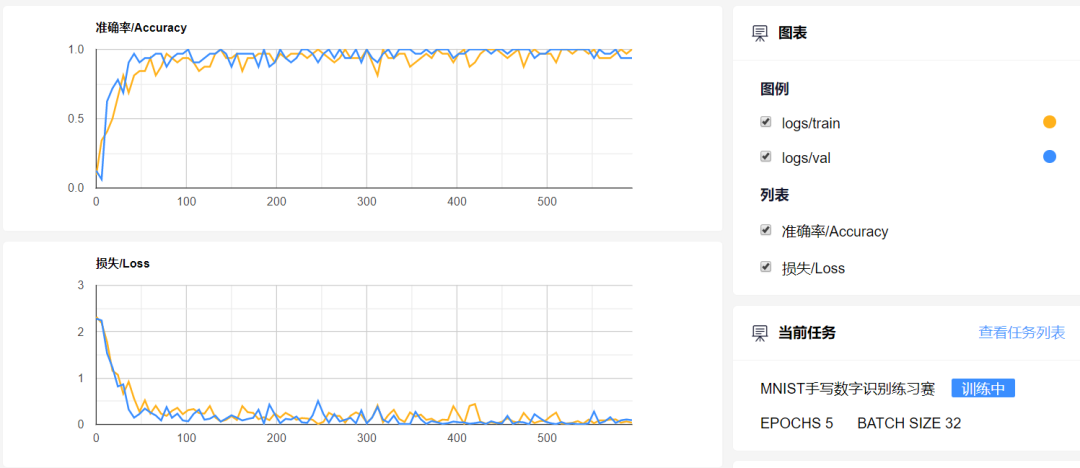This screenshot has height=468, width=1080.
Task: Click the 准确率/Accuracy chart title
Action: coord(141,28)
